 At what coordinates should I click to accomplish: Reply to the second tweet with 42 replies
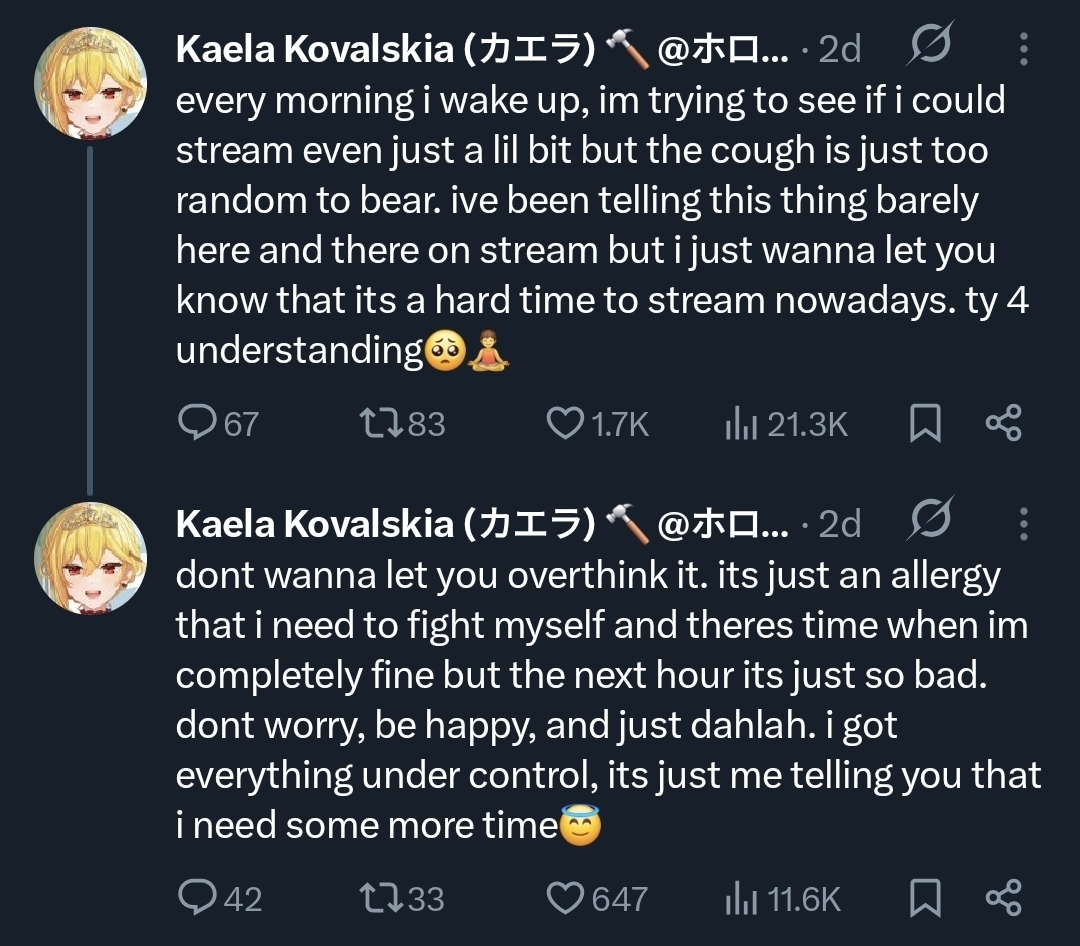[x=193, y=898]
